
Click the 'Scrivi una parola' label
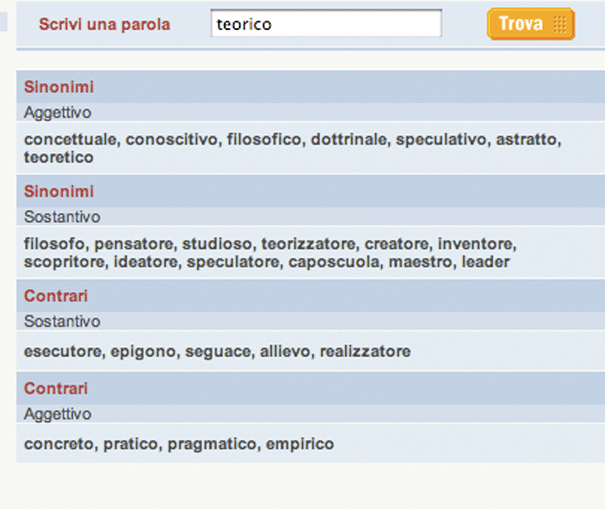[105, 25]
